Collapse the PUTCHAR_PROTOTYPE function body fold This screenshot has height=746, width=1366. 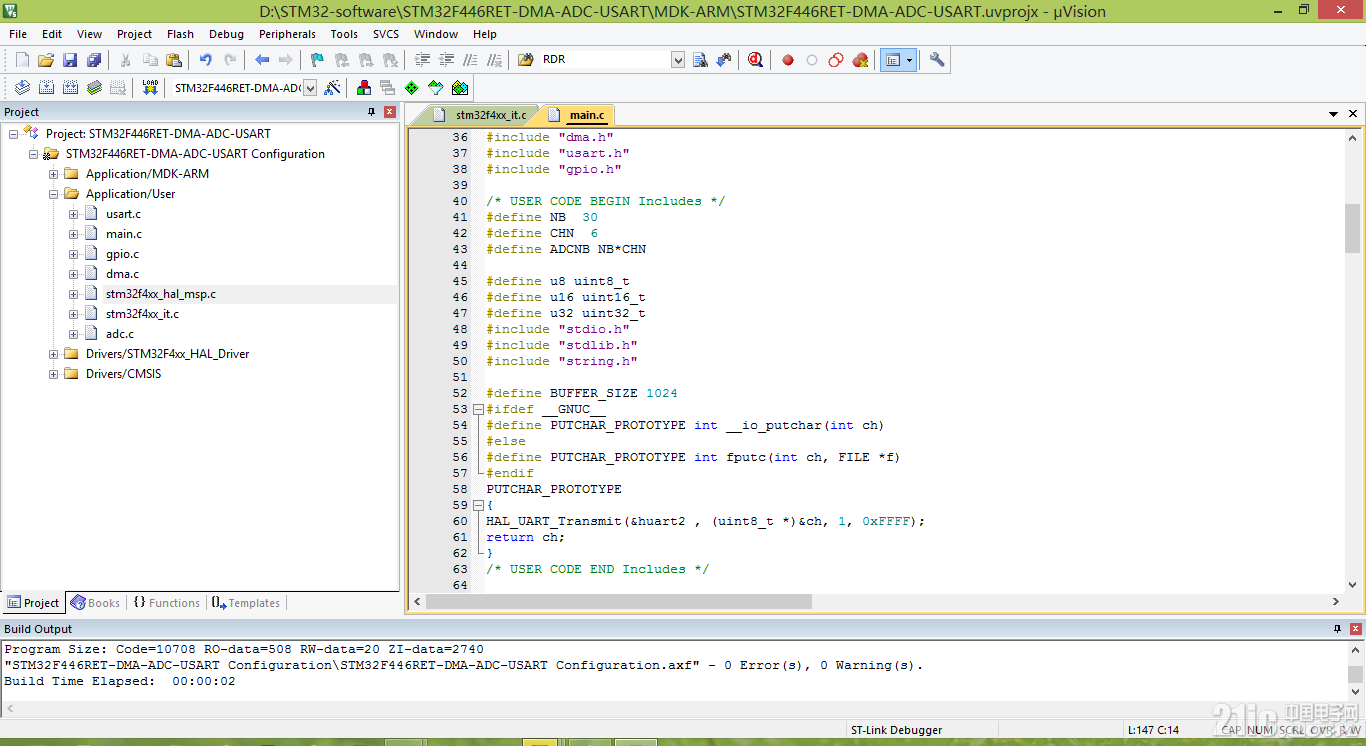478,505
